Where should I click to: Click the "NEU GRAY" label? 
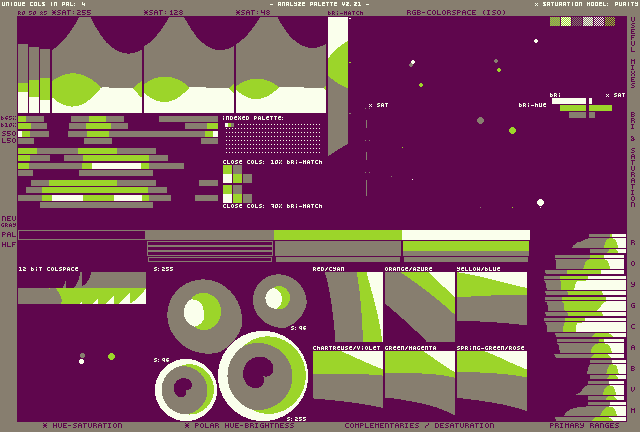coord(9,221)
